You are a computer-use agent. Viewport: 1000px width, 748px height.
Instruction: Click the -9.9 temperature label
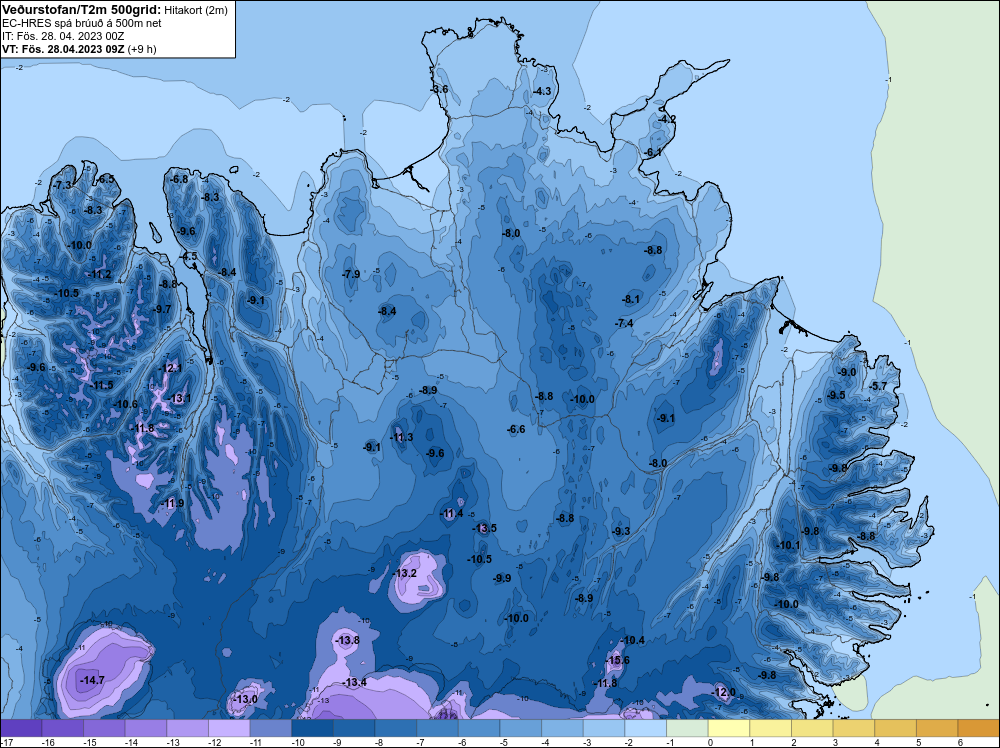click(x=503, y=578)
